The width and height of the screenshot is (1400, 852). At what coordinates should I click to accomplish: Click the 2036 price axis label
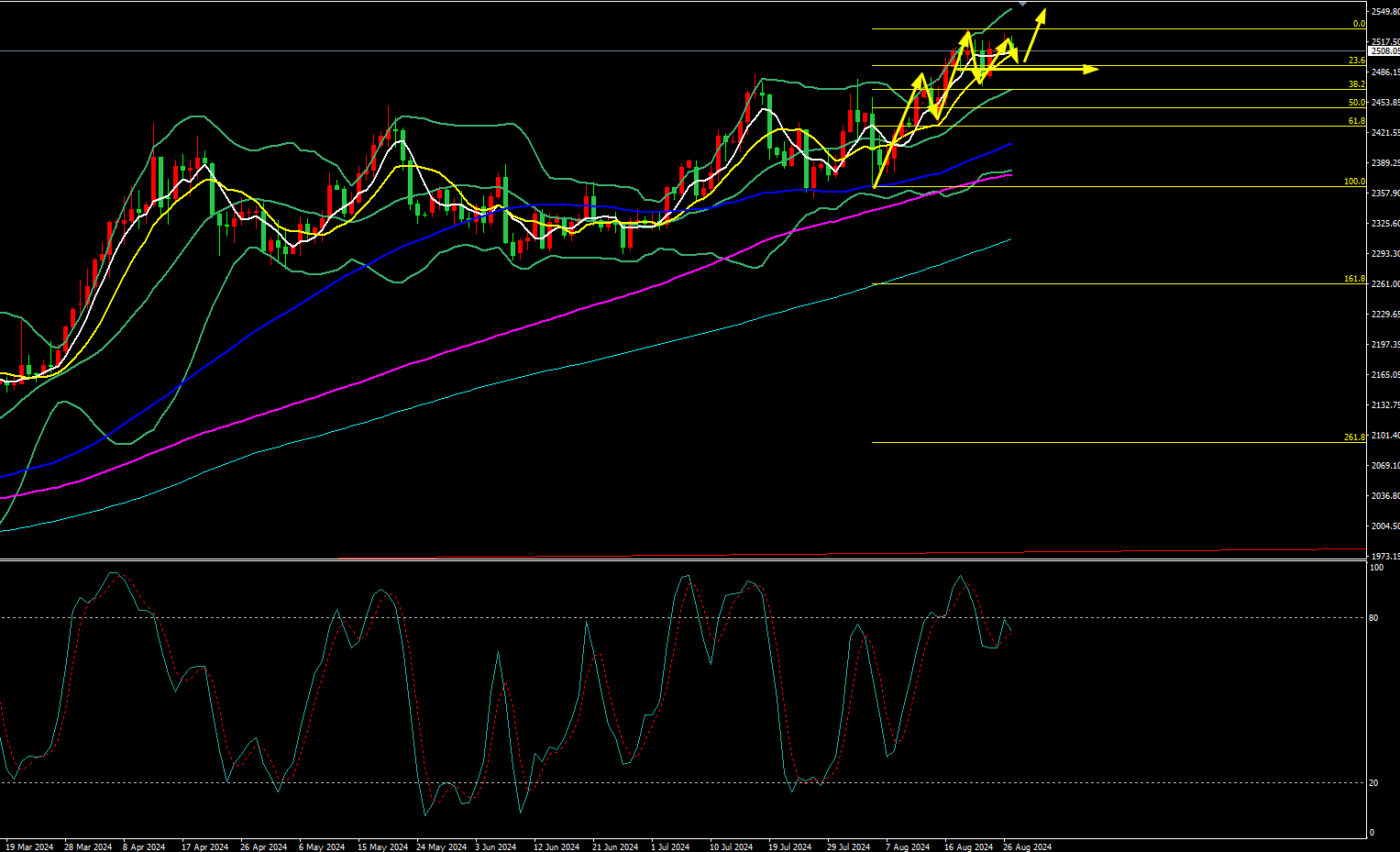[1385, 496]
